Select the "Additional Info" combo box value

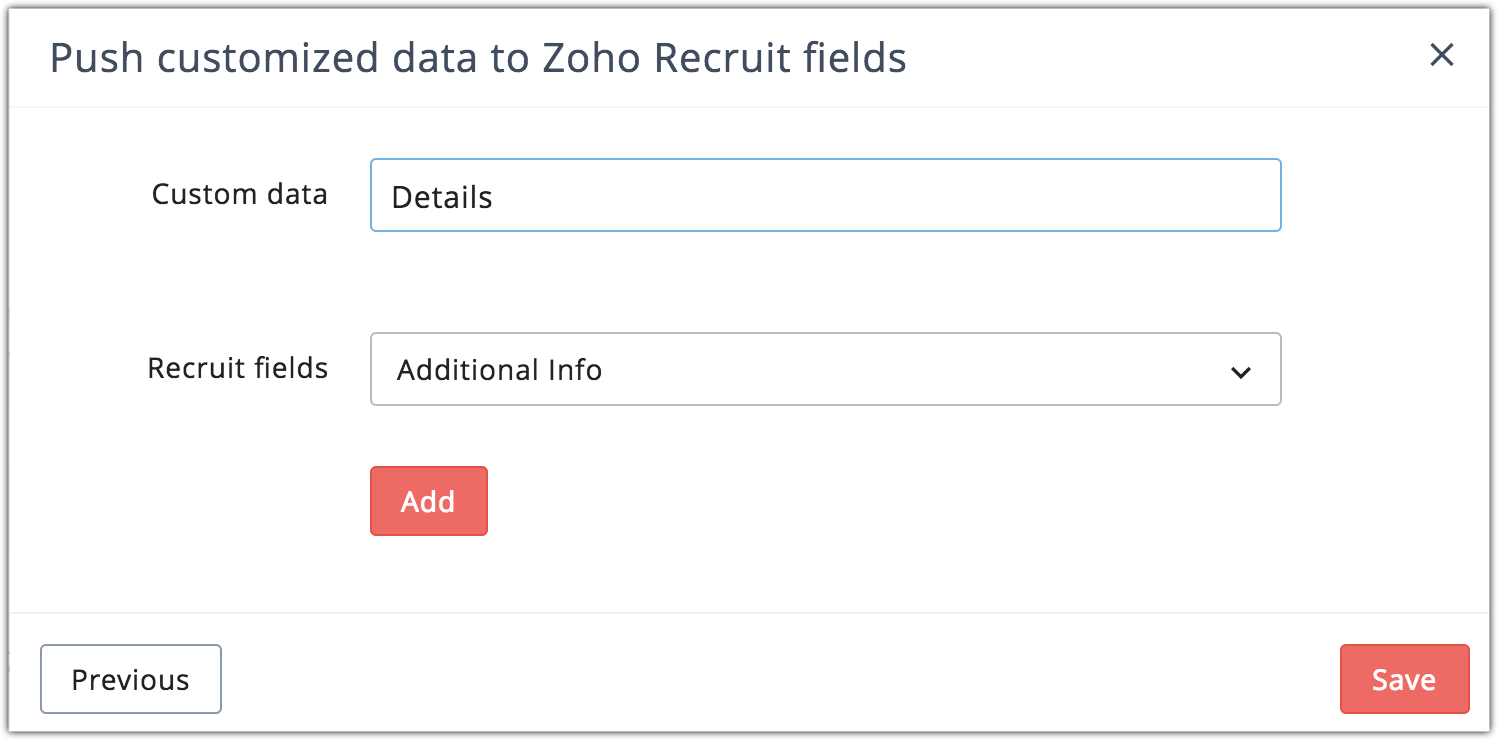click(x=499, y=370)
